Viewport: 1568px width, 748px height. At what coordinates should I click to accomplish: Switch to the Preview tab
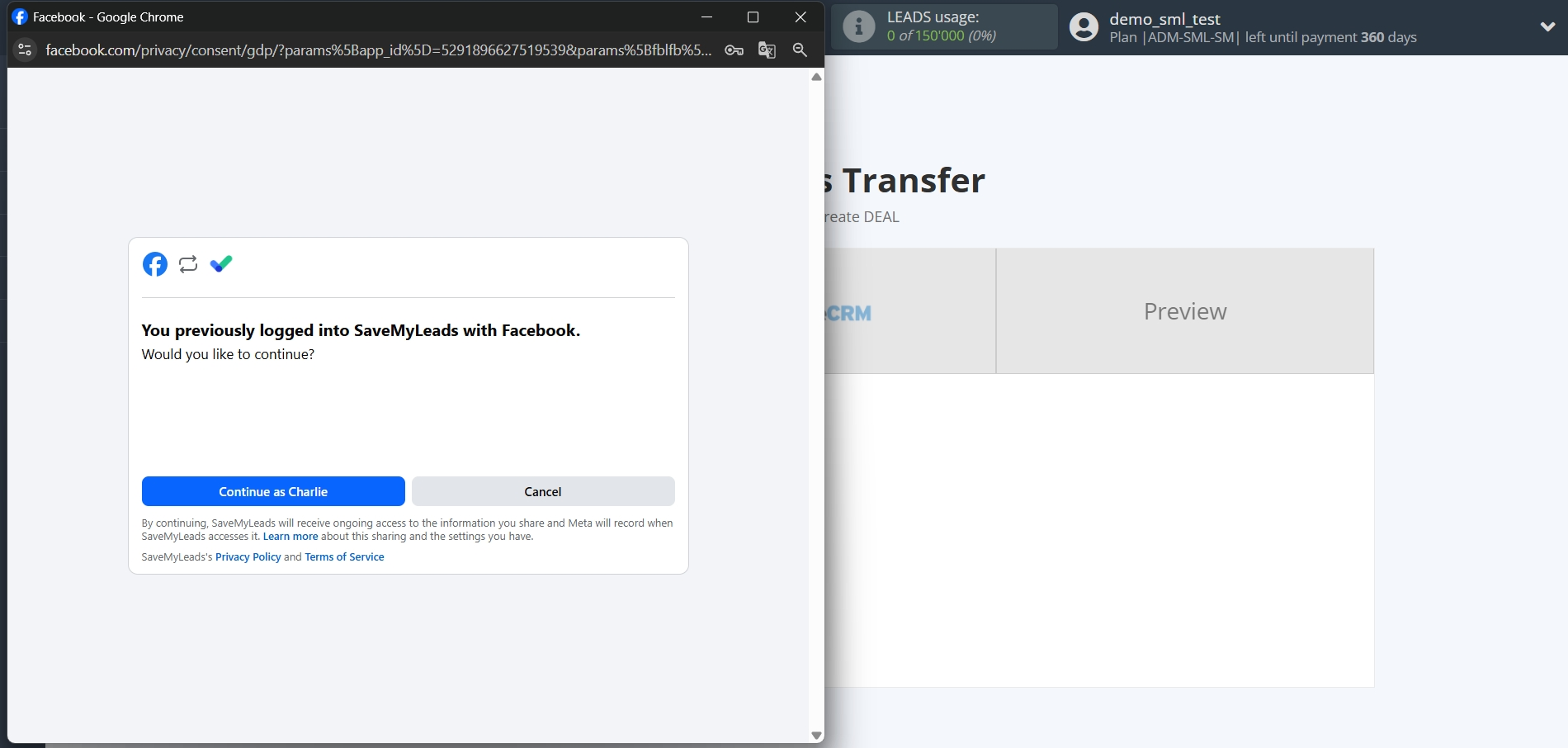pyautogui.click(x=1184, y=311)
